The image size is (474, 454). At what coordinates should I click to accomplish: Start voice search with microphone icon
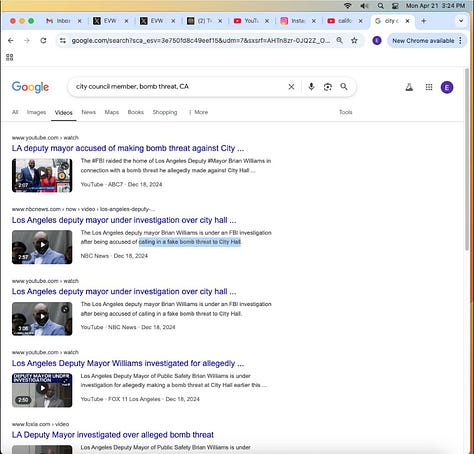click(x=311, y=87)
